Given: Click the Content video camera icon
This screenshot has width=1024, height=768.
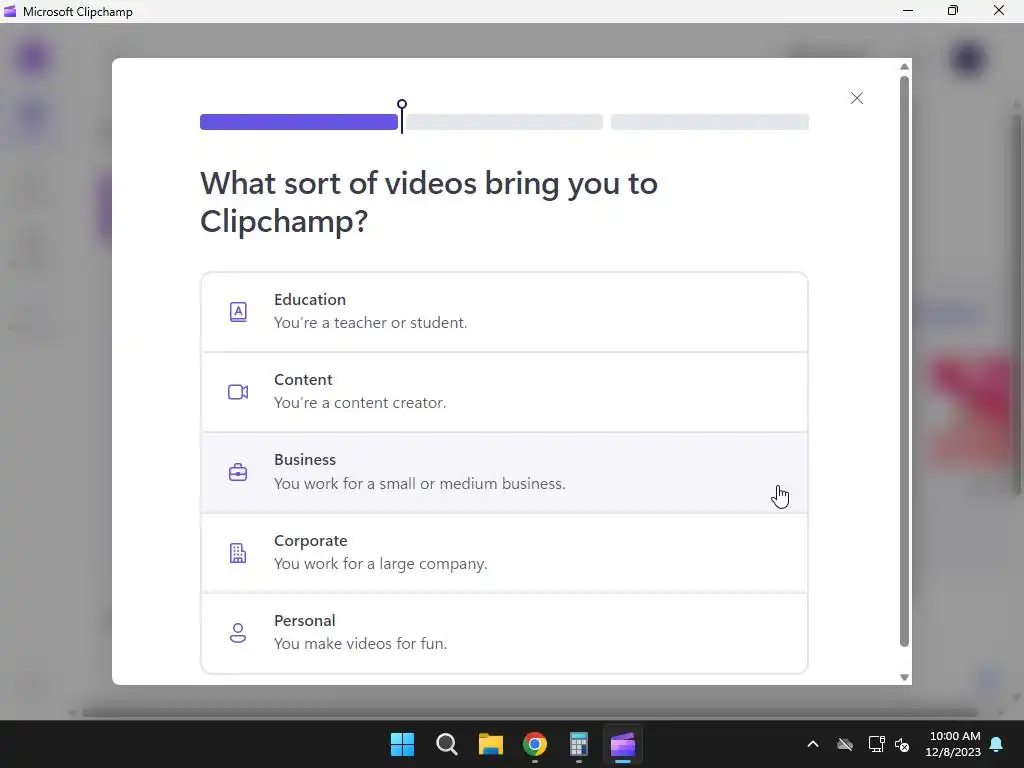Looking at the screenshot, I should [x=238, y=392].
